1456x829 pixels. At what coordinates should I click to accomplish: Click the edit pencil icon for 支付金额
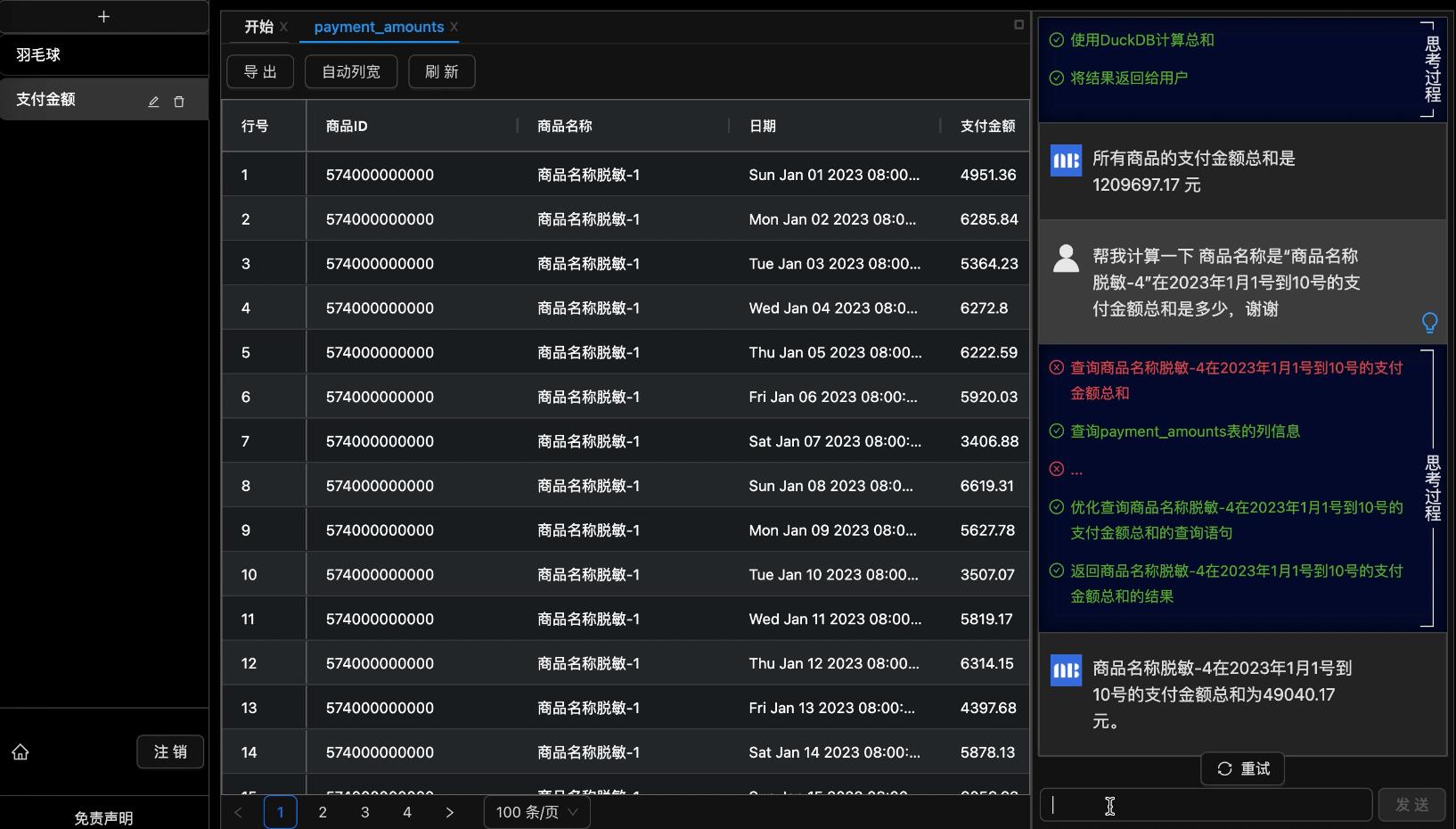[x=153, y=102]
